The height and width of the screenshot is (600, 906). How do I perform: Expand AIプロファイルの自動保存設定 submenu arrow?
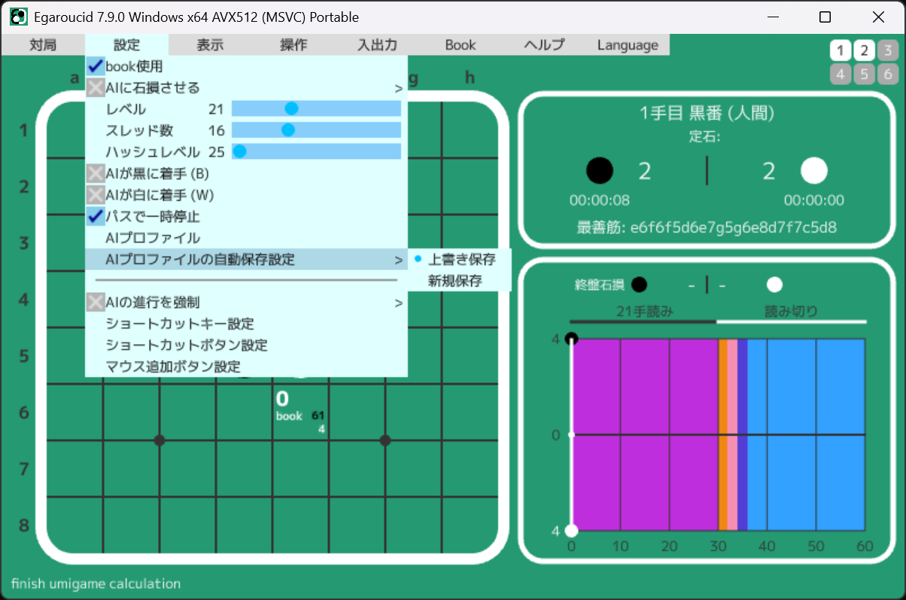[x=398, y=260]
